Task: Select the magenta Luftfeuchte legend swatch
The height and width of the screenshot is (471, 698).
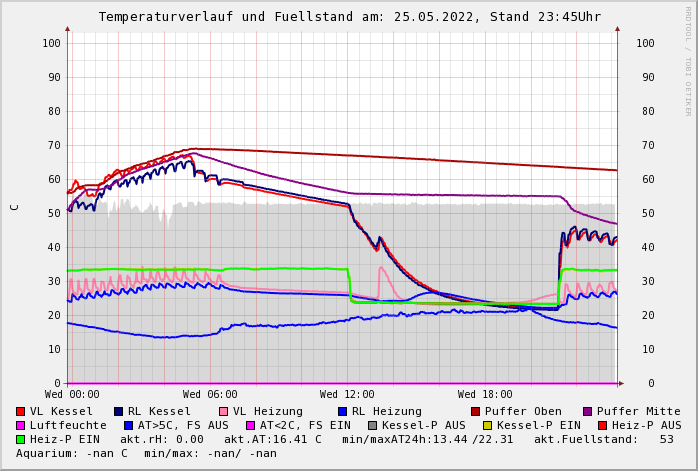Action: (21, 425)
